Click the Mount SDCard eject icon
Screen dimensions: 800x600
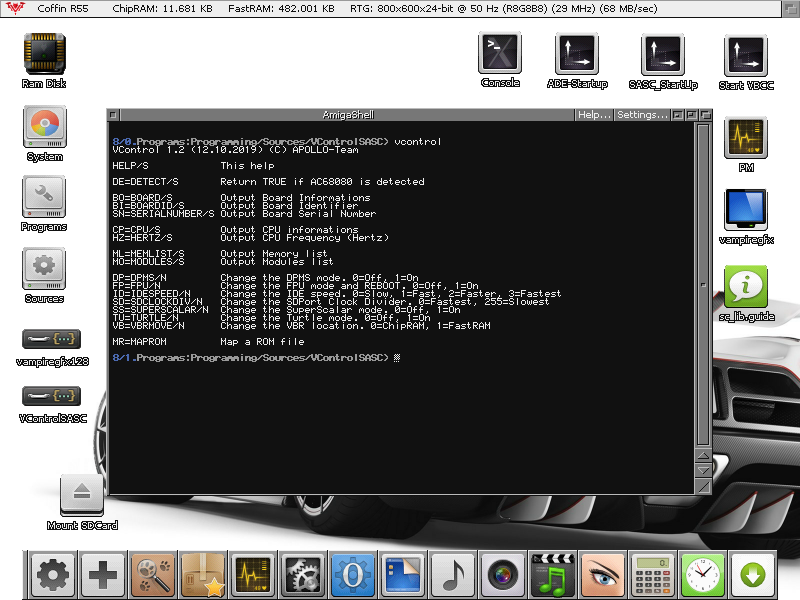coord(82,495)
